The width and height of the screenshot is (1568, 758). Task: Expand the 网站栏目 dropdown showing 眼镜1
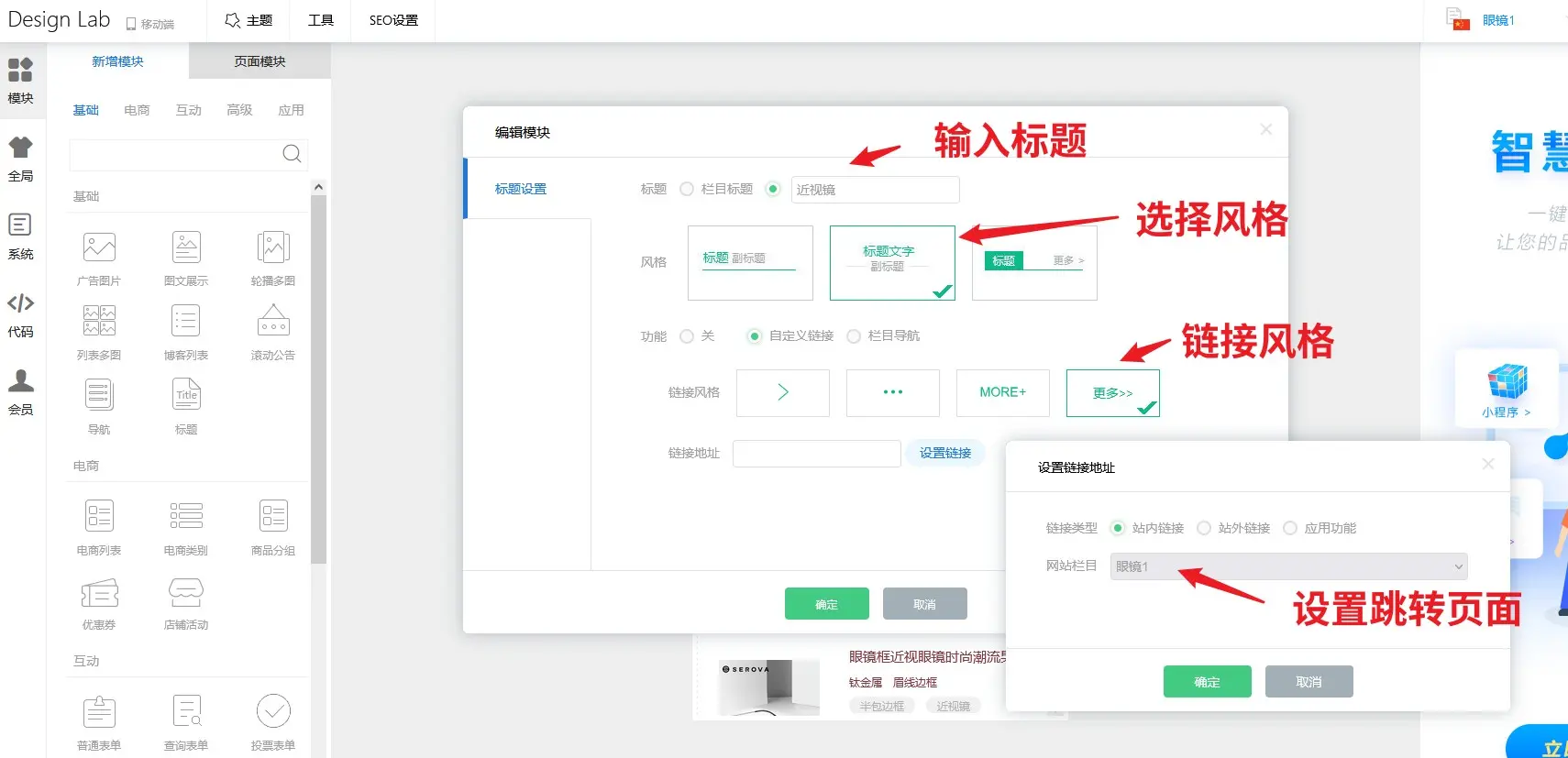pyautogui.click(x=1288, y=566)
